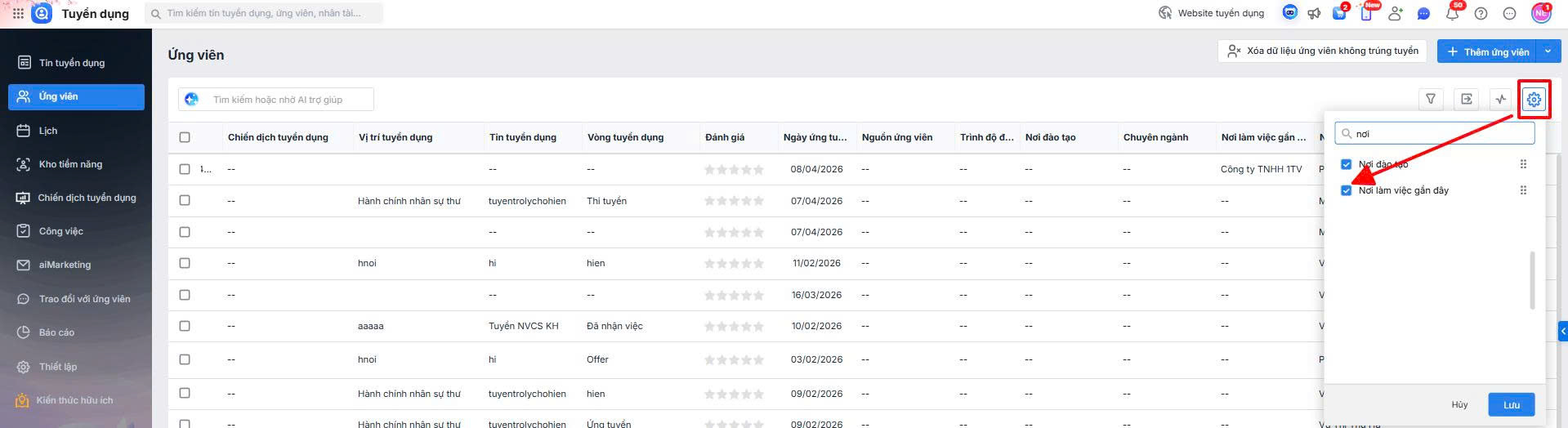Open the notifications bell icon
The width and height of the screenshot is (1568, 428).
[x=1452, y=13]
